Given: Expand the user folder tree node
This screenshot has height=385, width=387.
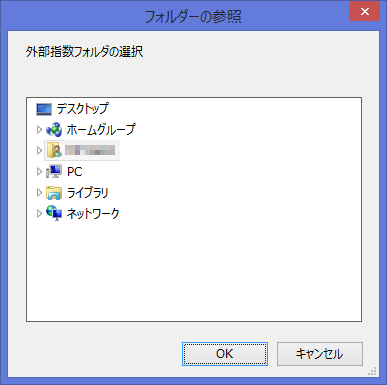Looking at the screenshot, I should pos(39,151).
